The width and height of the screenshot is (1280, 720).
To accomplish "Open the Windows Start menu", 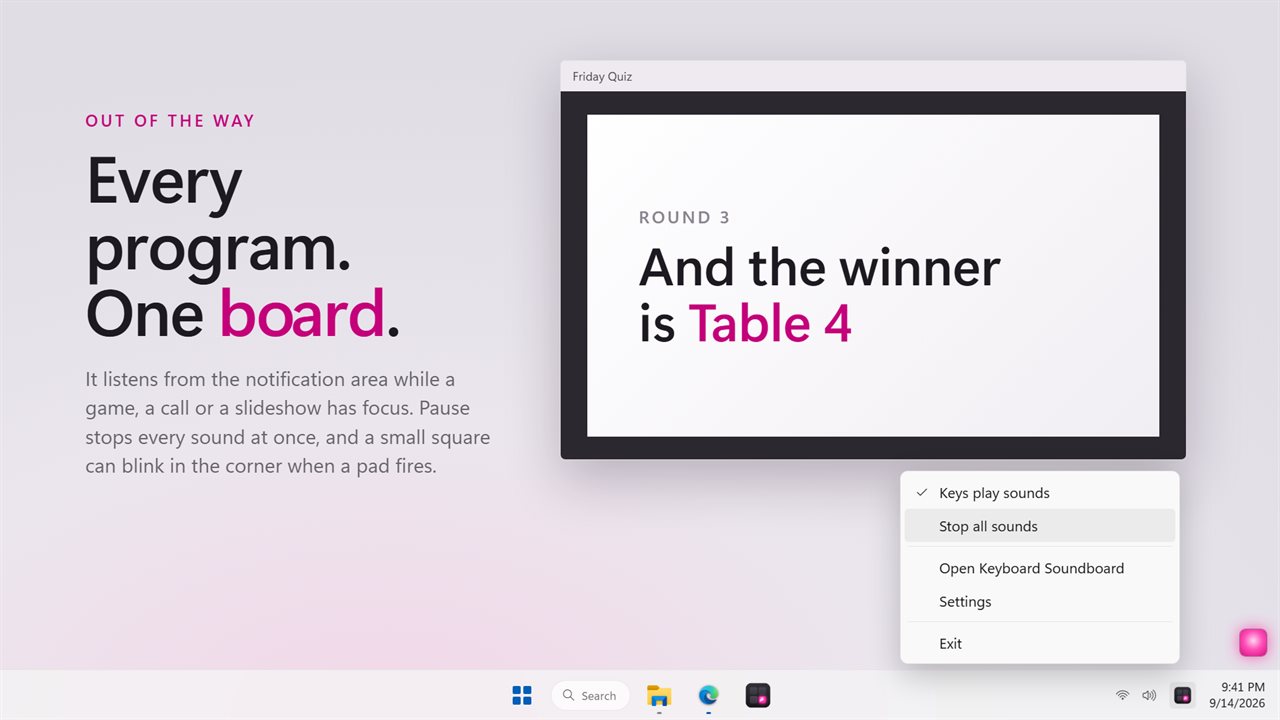I will [x=522, y=695].
